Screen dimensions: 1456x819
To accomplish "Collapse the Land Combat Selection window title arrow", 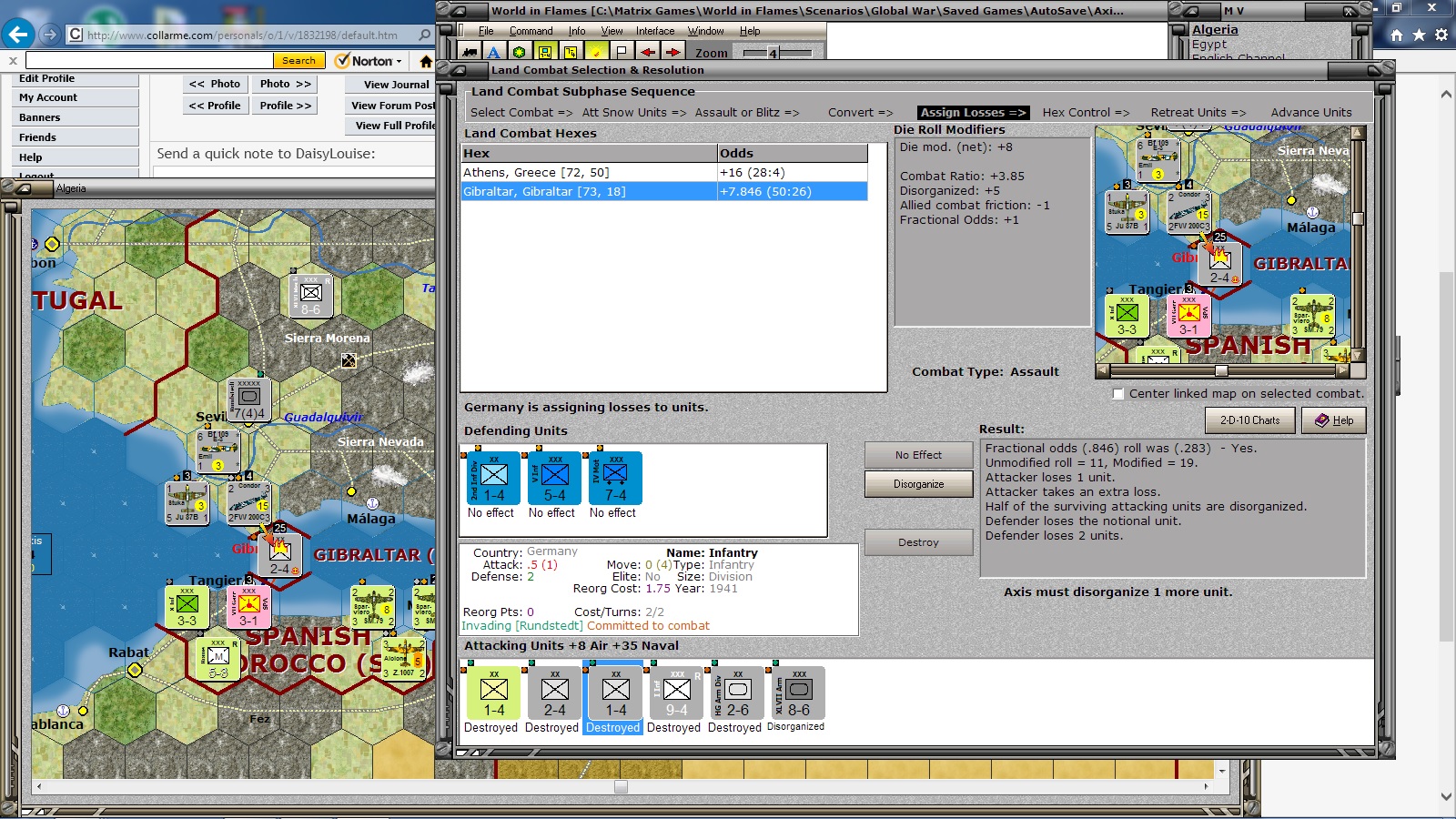I will 457,70.
